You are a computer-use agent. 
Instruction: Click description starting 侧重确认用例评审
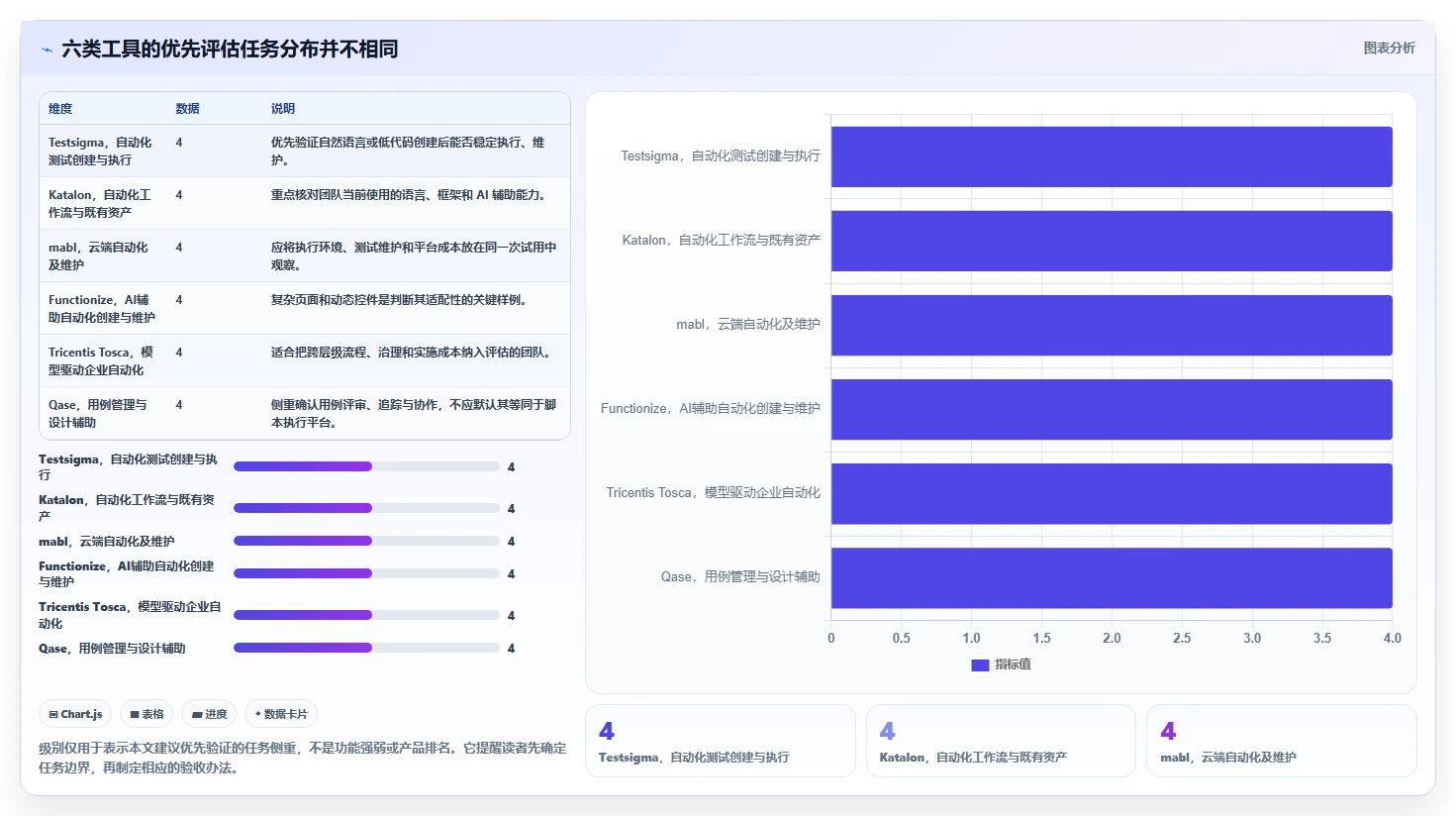tap(414, 413)
